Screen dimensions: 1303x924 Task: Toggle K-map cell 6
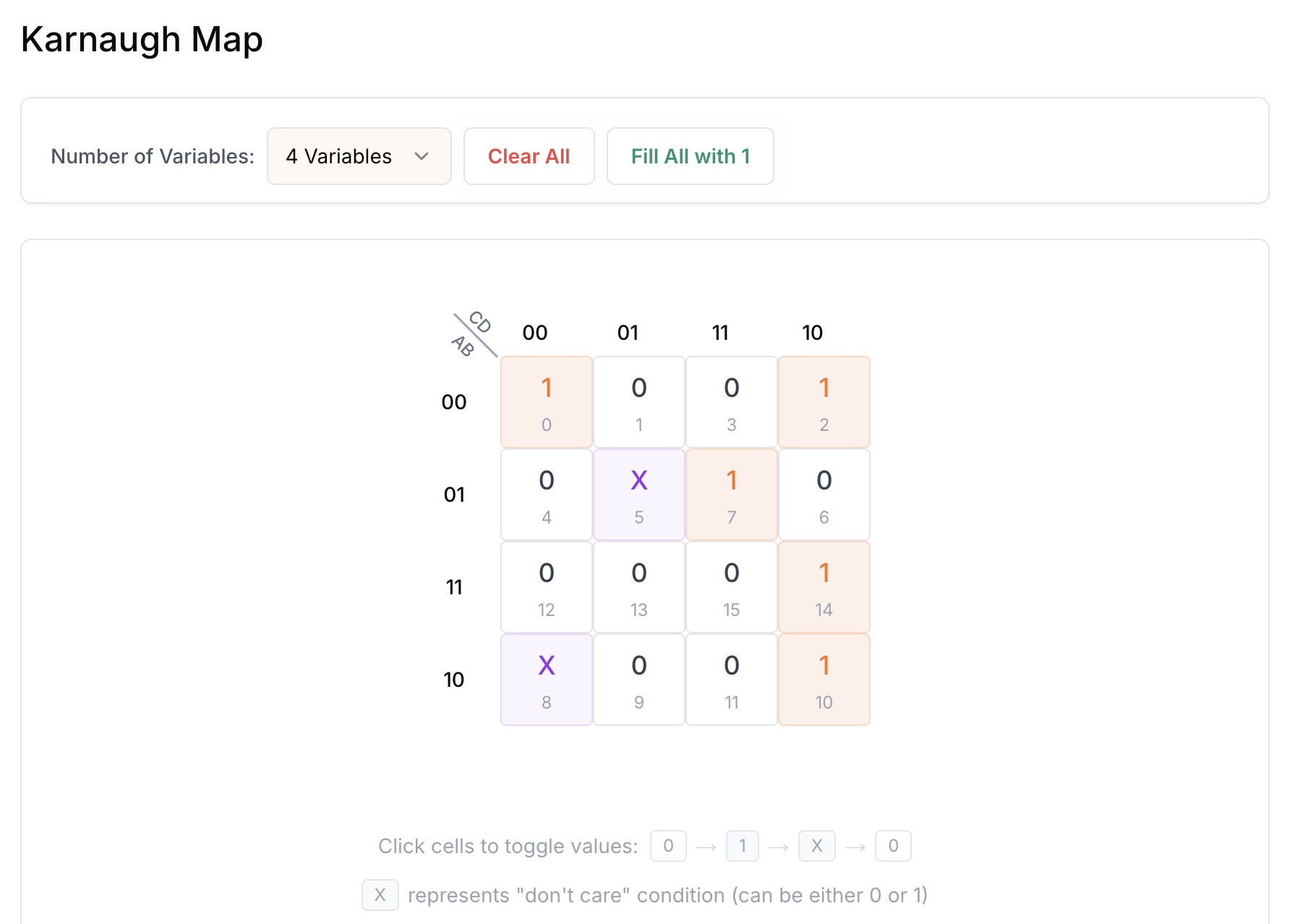tap(824, 495)
